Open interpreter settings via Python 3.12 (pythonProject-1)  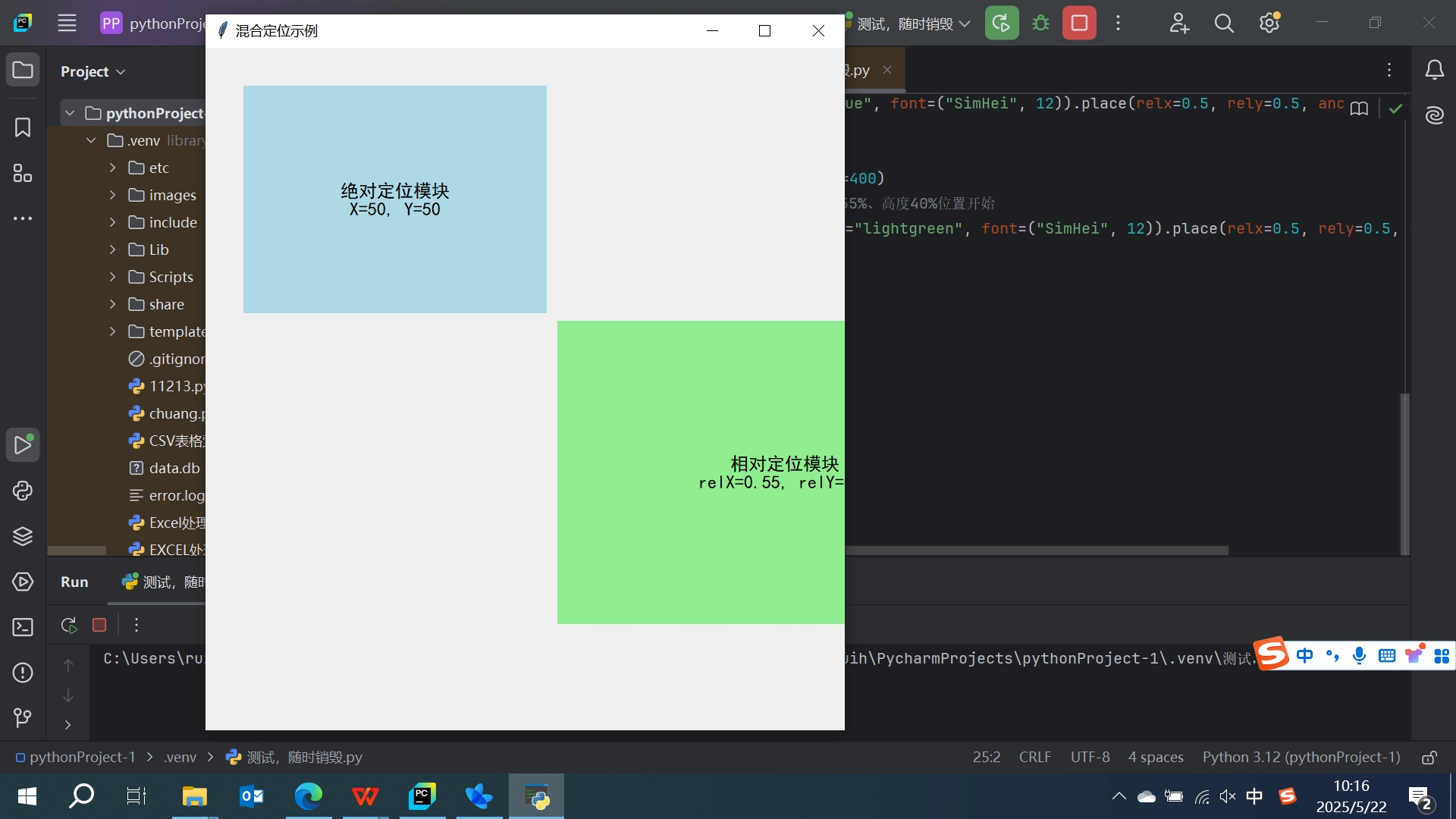pos(1301,756)
